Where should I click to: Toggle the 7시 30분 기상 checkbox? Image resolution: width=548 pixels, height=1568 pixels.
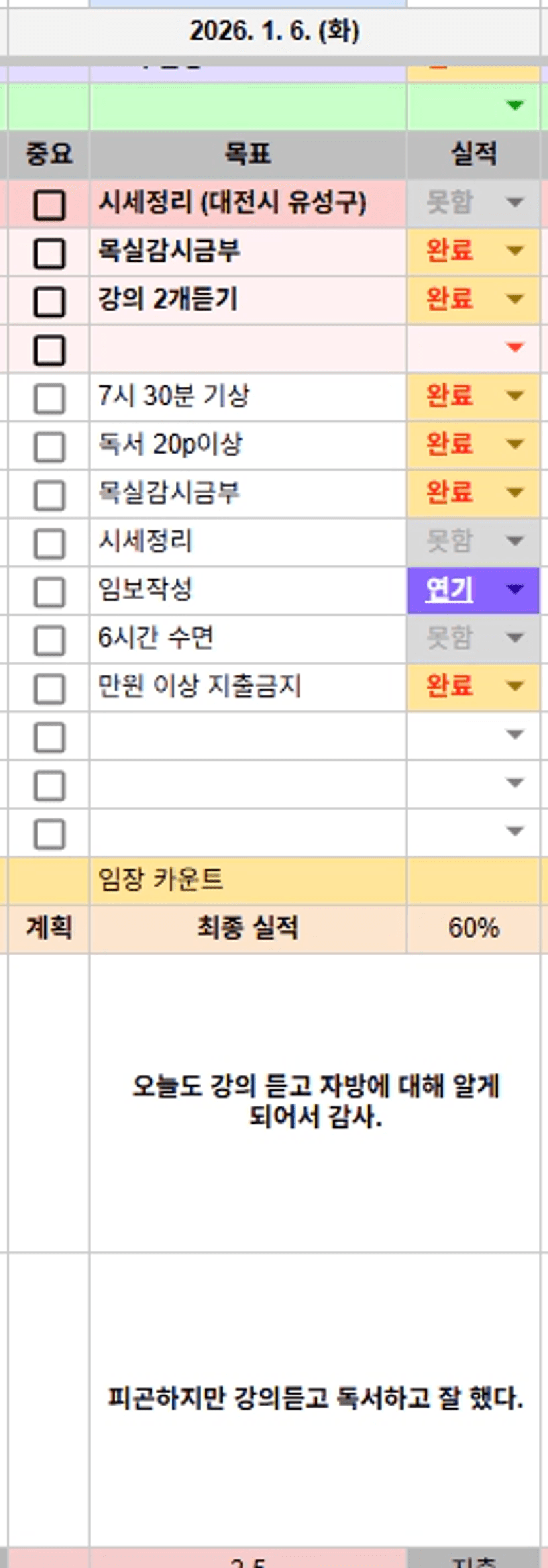49,399
